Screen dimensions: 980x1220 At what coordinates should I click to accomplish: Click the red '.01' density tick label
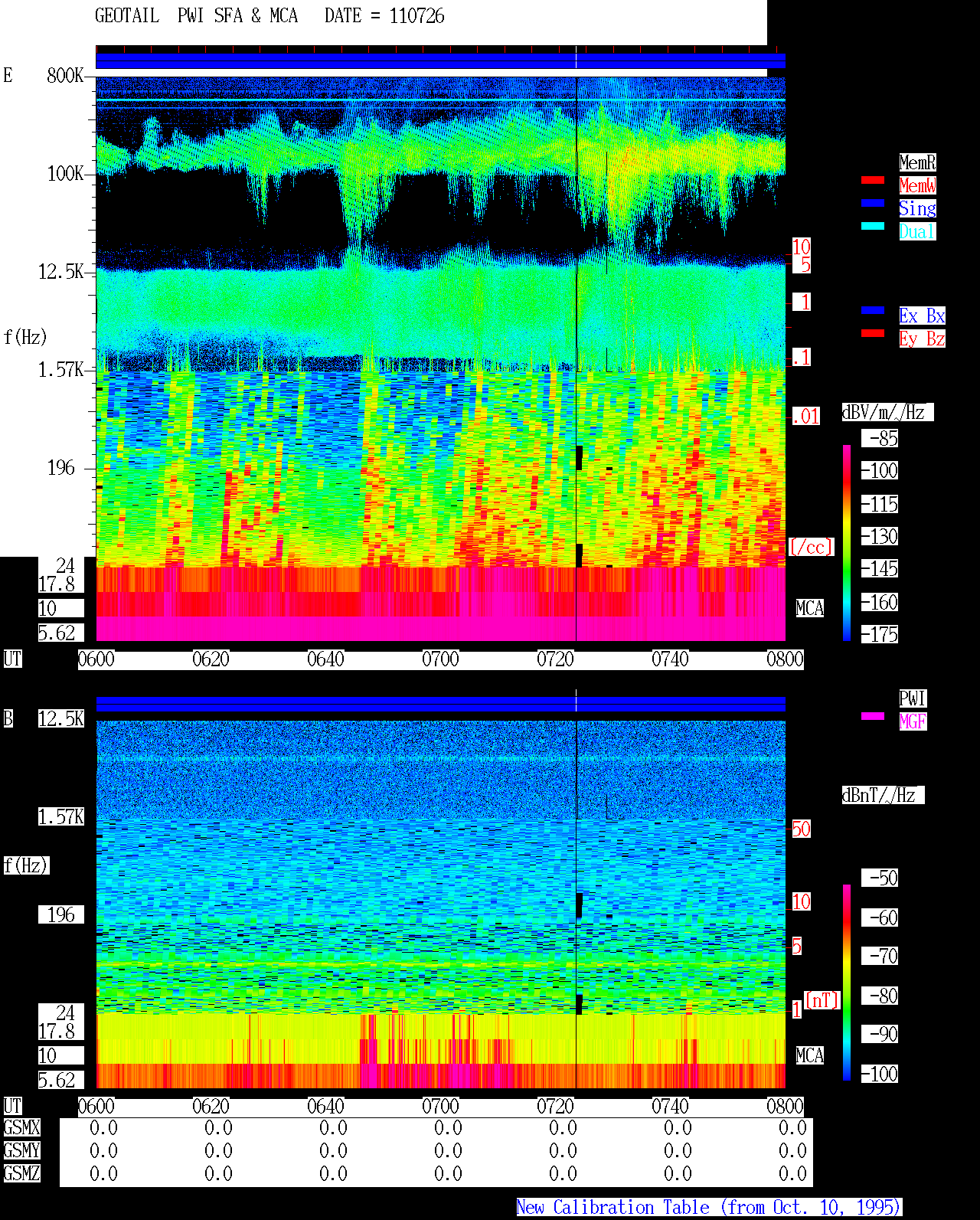click(x=806, y=417)
